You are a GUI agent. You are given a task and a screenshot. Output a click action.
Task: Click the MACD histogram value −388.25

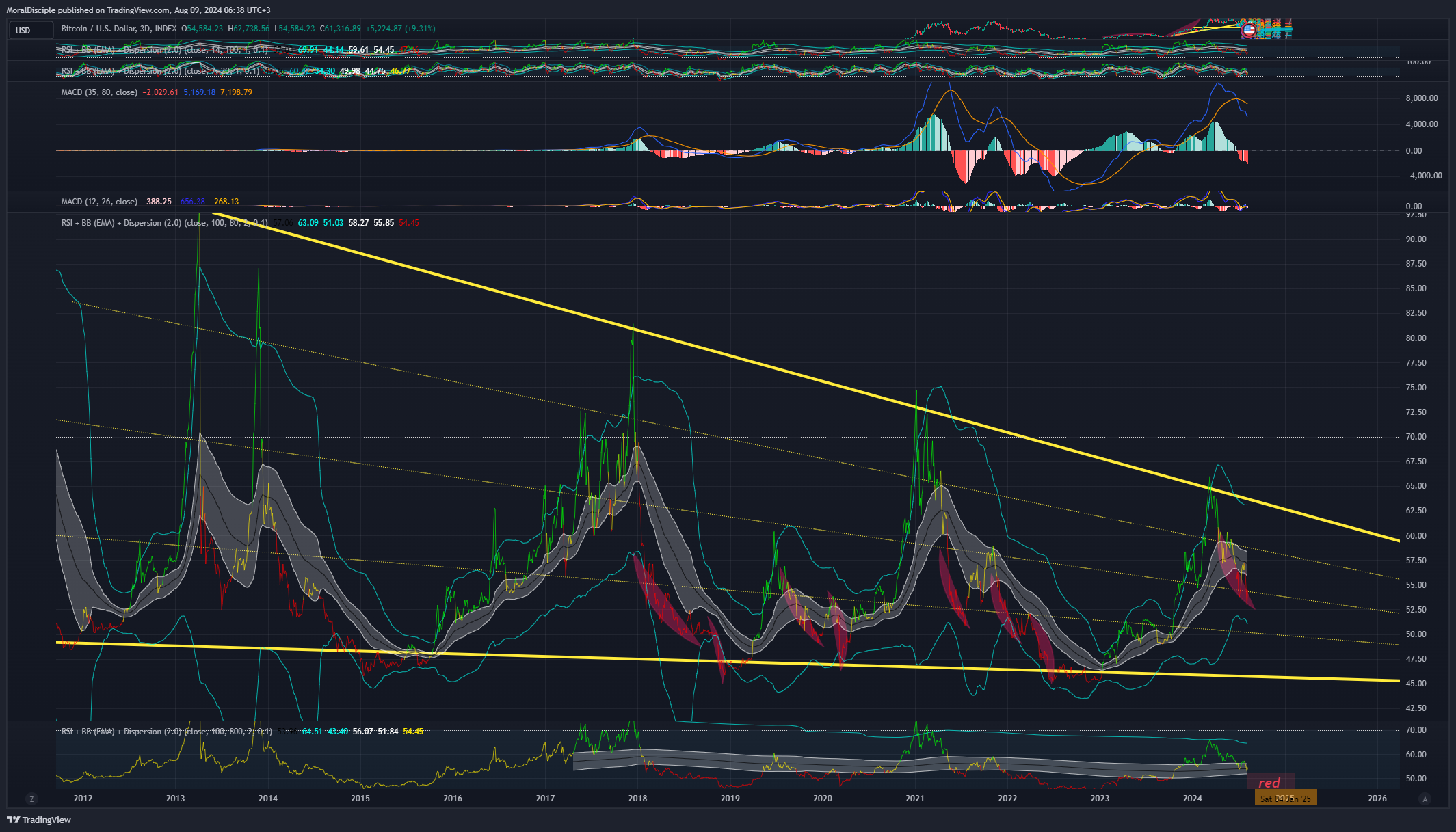click(157, 202)
